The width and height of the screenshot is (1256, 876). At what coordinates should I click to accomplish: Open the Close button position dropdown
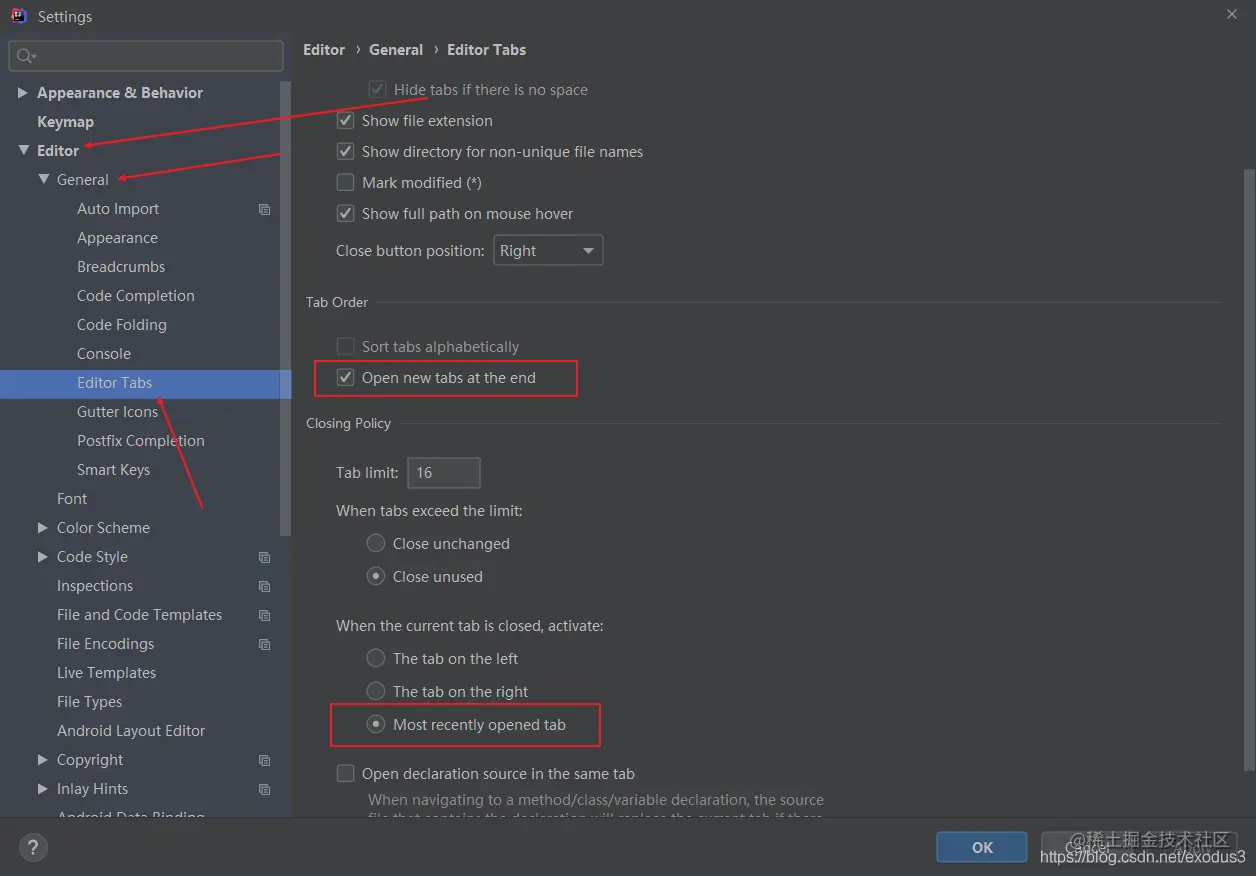pos(548,250)
